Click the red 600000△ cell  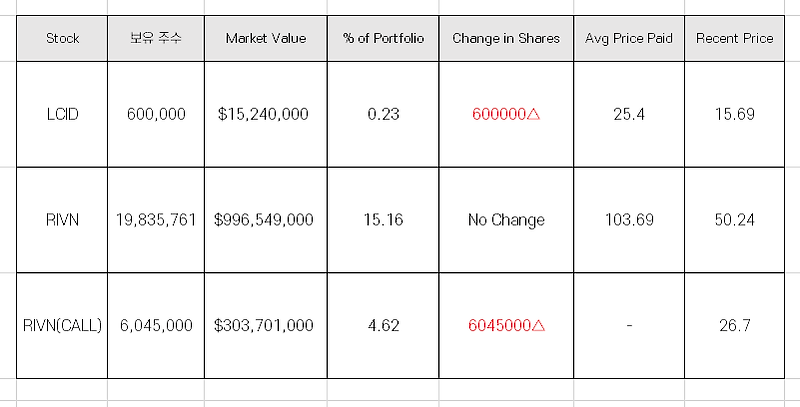pyautogui.click(x=506, y=114)
